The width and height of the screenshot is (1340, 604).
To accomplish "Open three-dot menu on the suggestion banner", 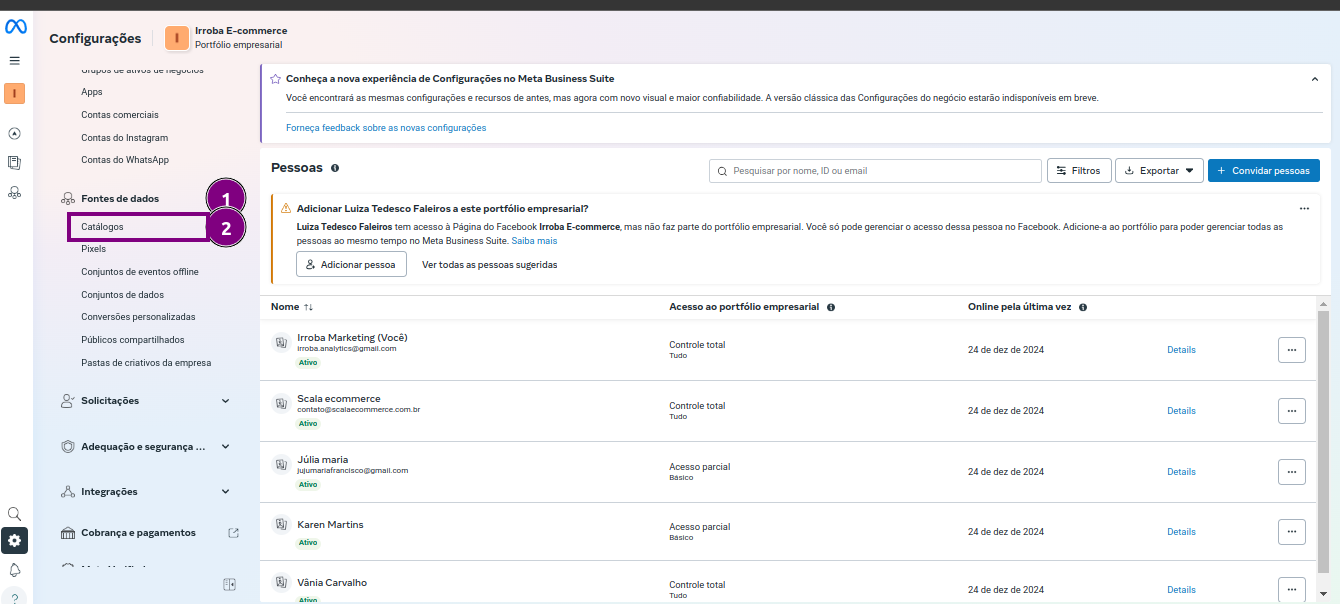I will click(x=1304, y=209).
